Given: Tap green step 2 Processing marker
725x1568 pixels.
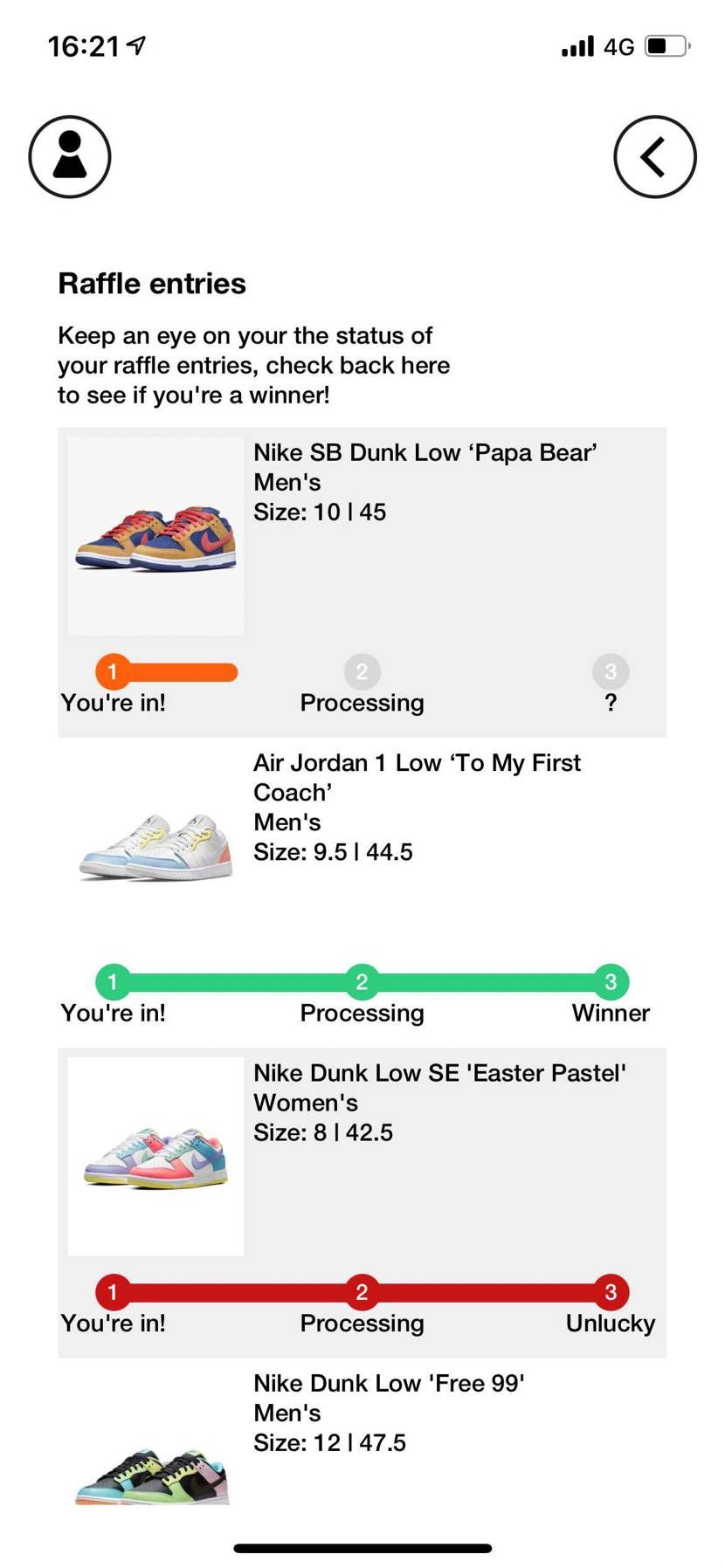Looking at the screenshot, I should tap(362, 981).
